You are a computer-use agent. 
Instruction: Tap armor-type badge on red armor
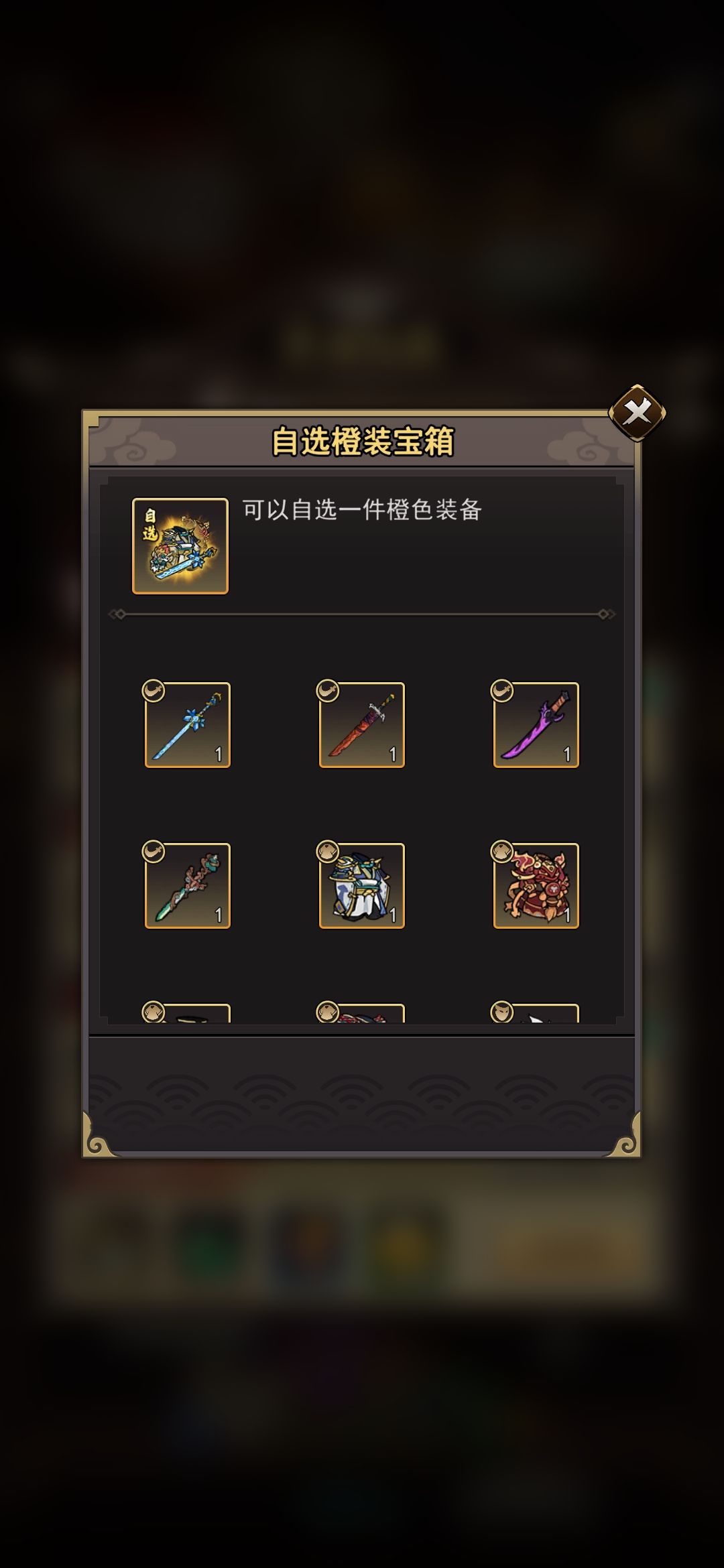tap(502, 852)
